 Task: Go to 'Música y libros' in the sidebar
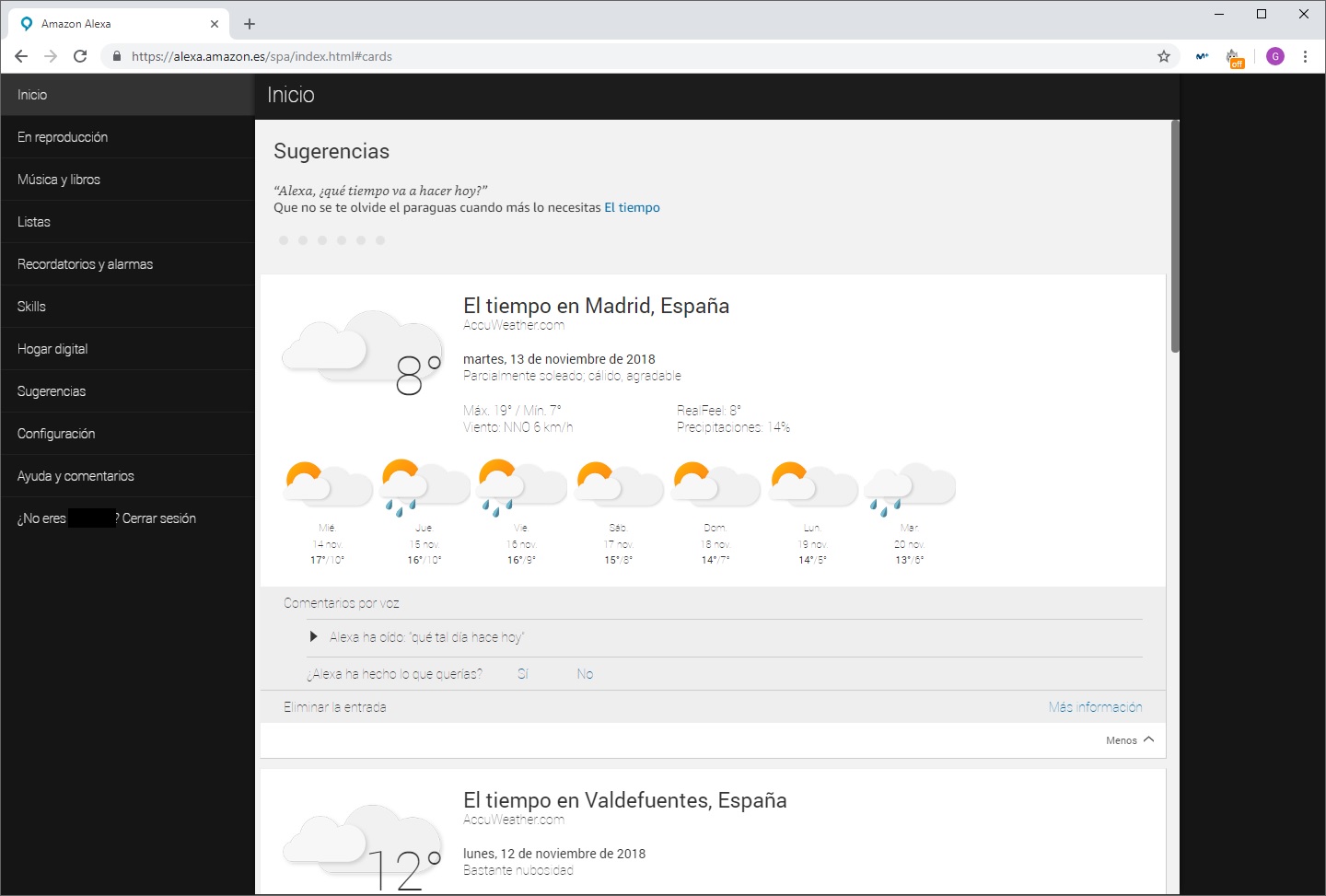(59, 180)
